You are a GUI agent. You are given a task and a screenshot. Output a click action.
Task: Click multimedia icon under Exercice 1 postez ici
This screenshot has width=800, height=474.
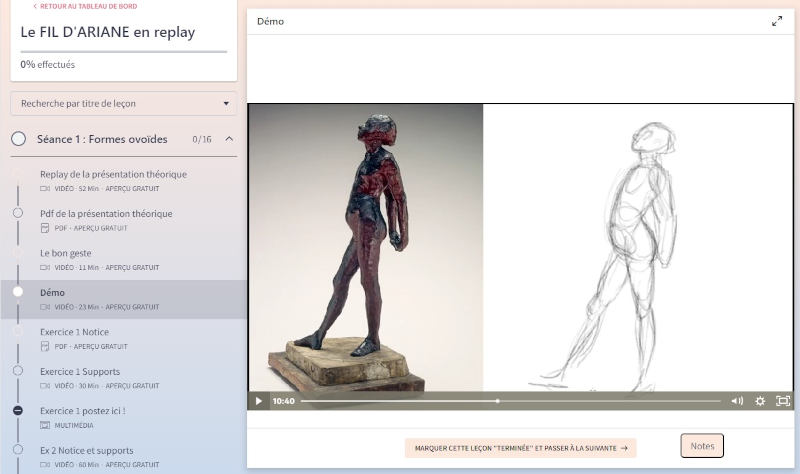45,425
